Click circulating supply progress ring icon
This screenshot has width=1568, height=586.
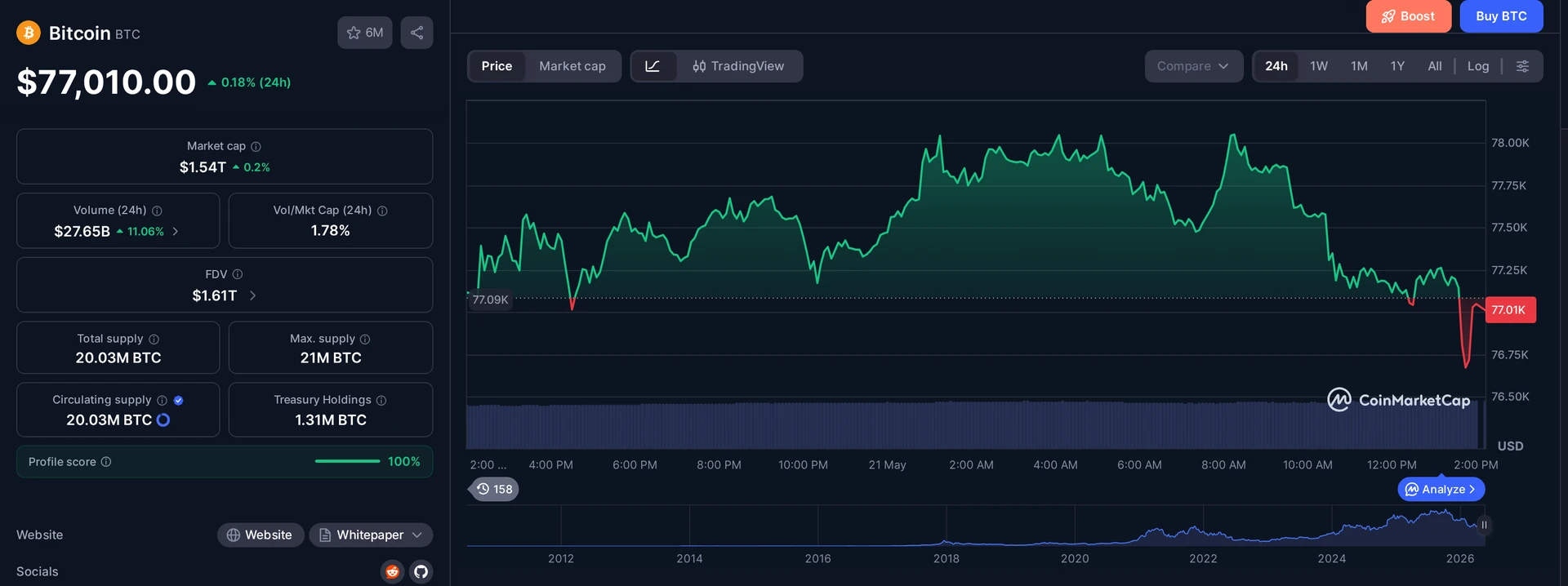point(163,420)
